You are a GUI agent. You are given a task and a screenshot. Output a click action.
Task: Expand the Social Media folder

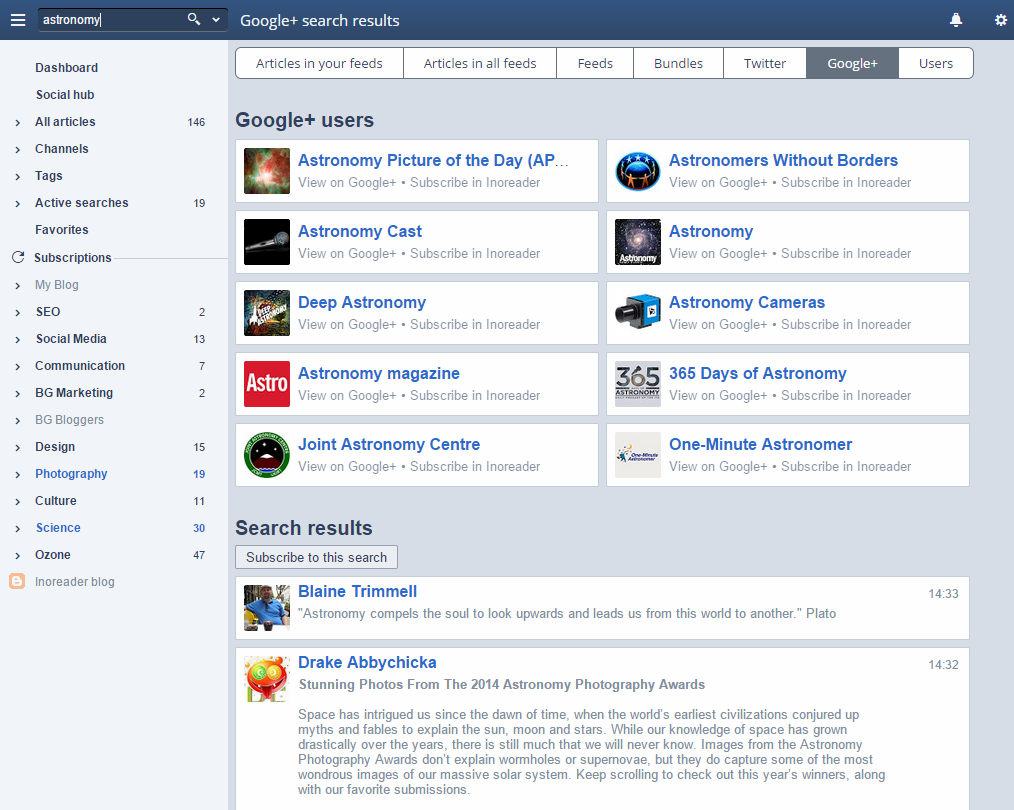[17, 339]
